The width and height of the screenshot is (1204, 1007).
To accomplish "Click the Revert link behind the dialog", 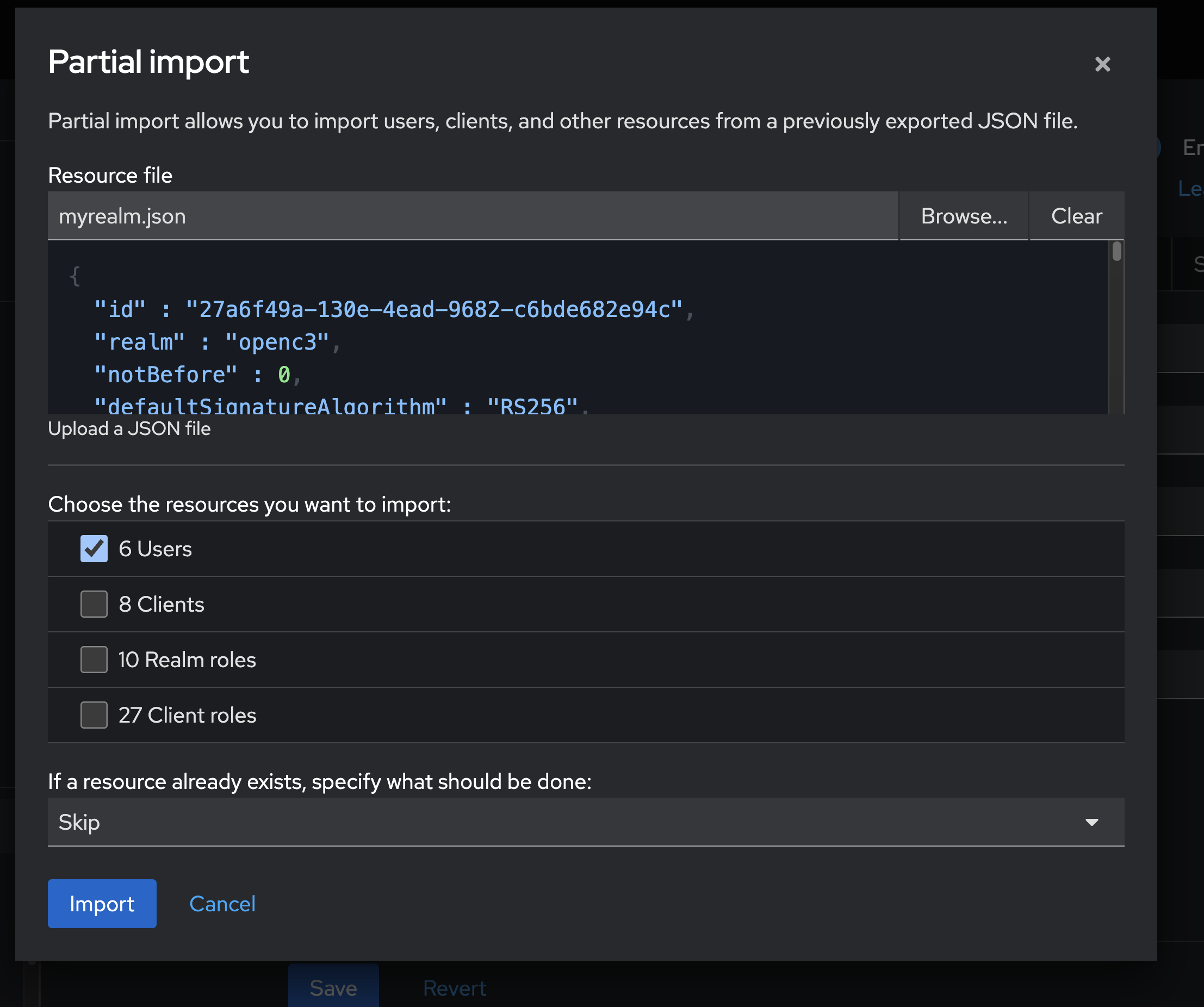I will pyautogui.click(x=455, y=988).
